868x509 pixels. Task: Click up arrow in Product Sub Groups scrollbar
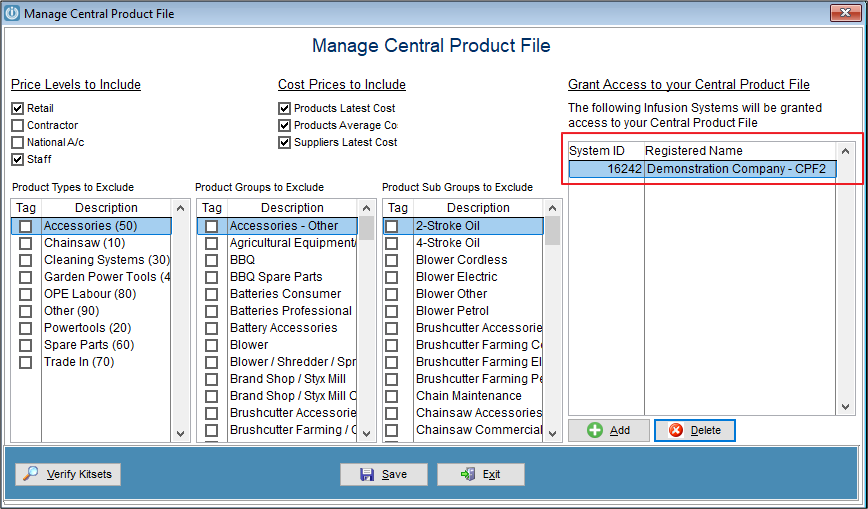552,208
